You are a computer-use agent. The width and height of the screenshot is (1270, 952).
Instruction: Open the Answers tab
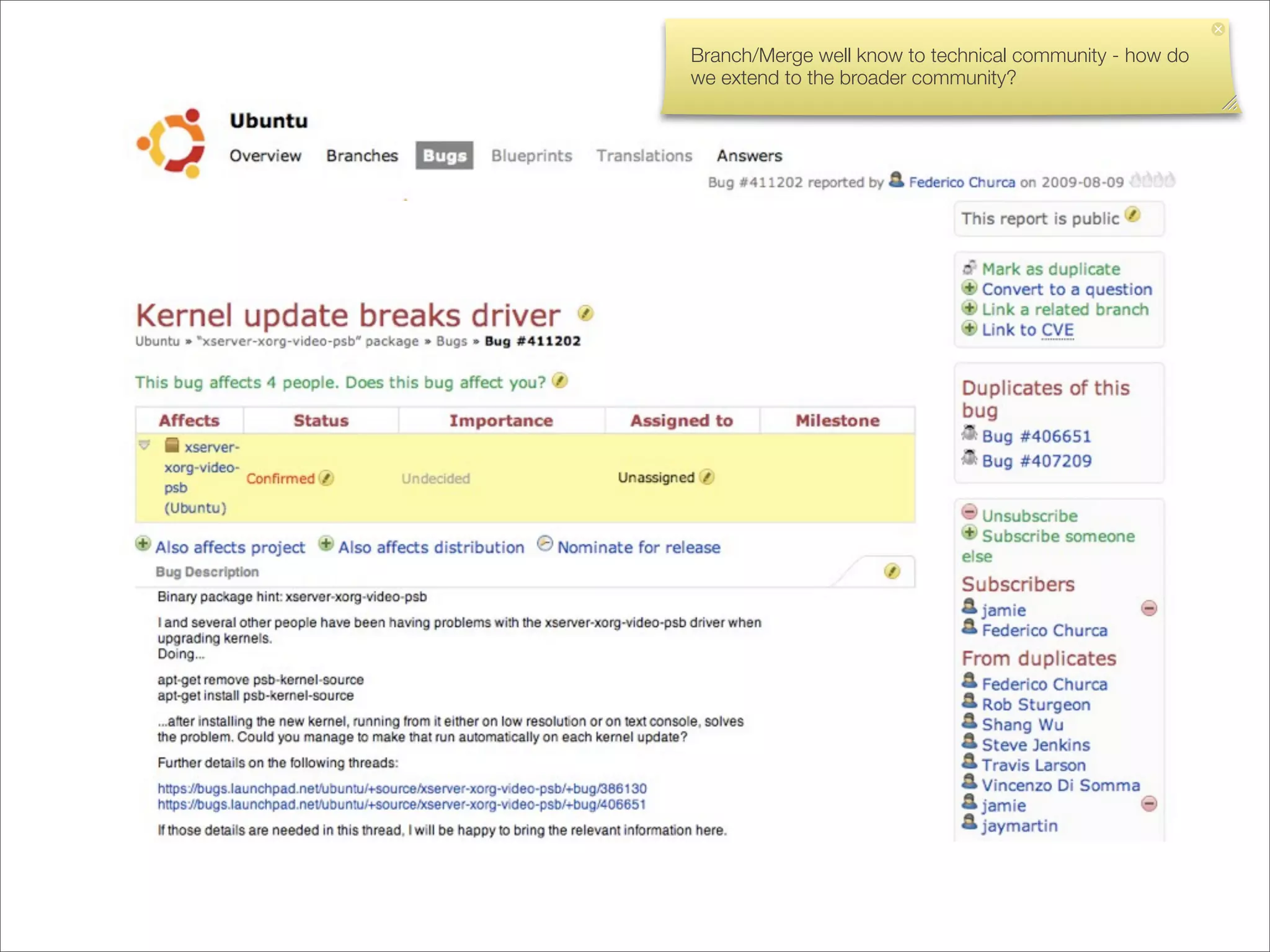click(750, 156)
